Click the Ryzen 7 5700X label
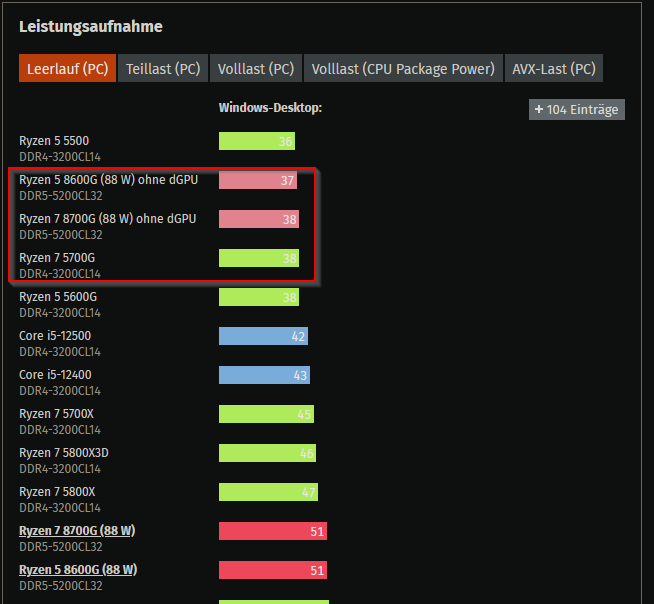Screen dimensions: 654x604 click(56, 414)
